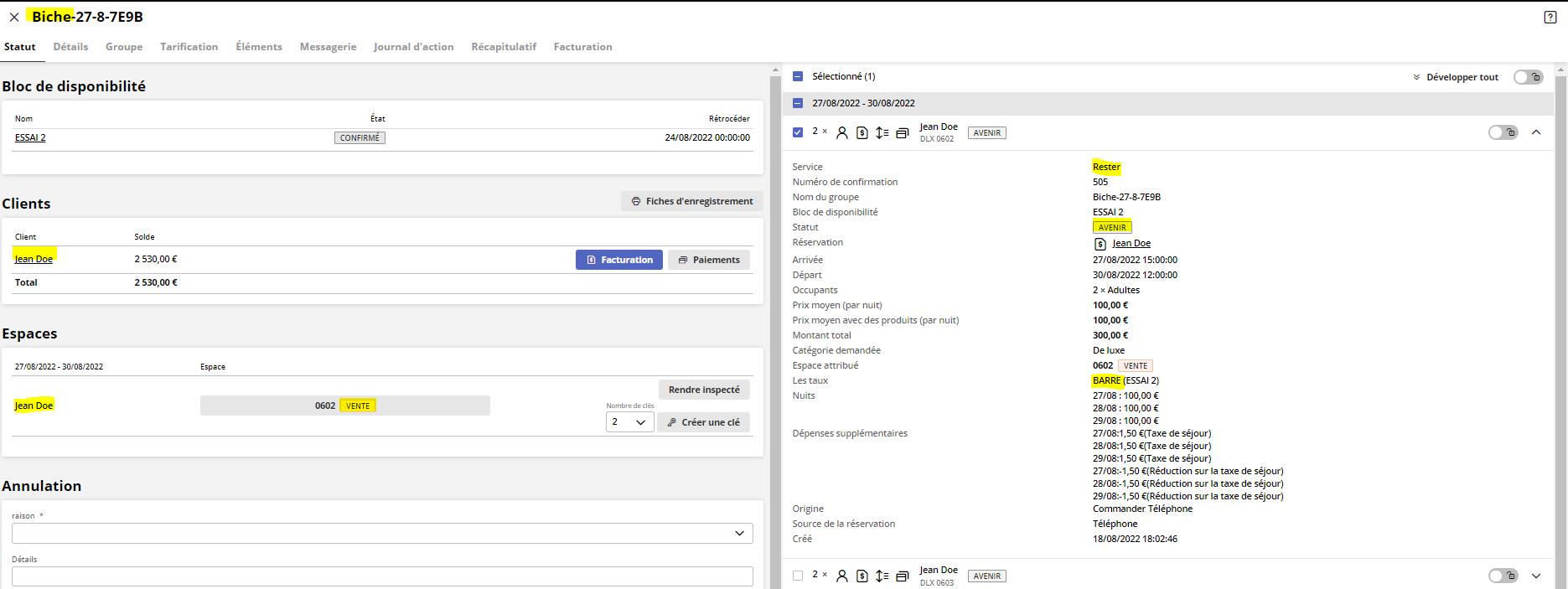
Task: Uncheck the DLX 0602 reservation checkbox
Action: [x=798, y=132]
